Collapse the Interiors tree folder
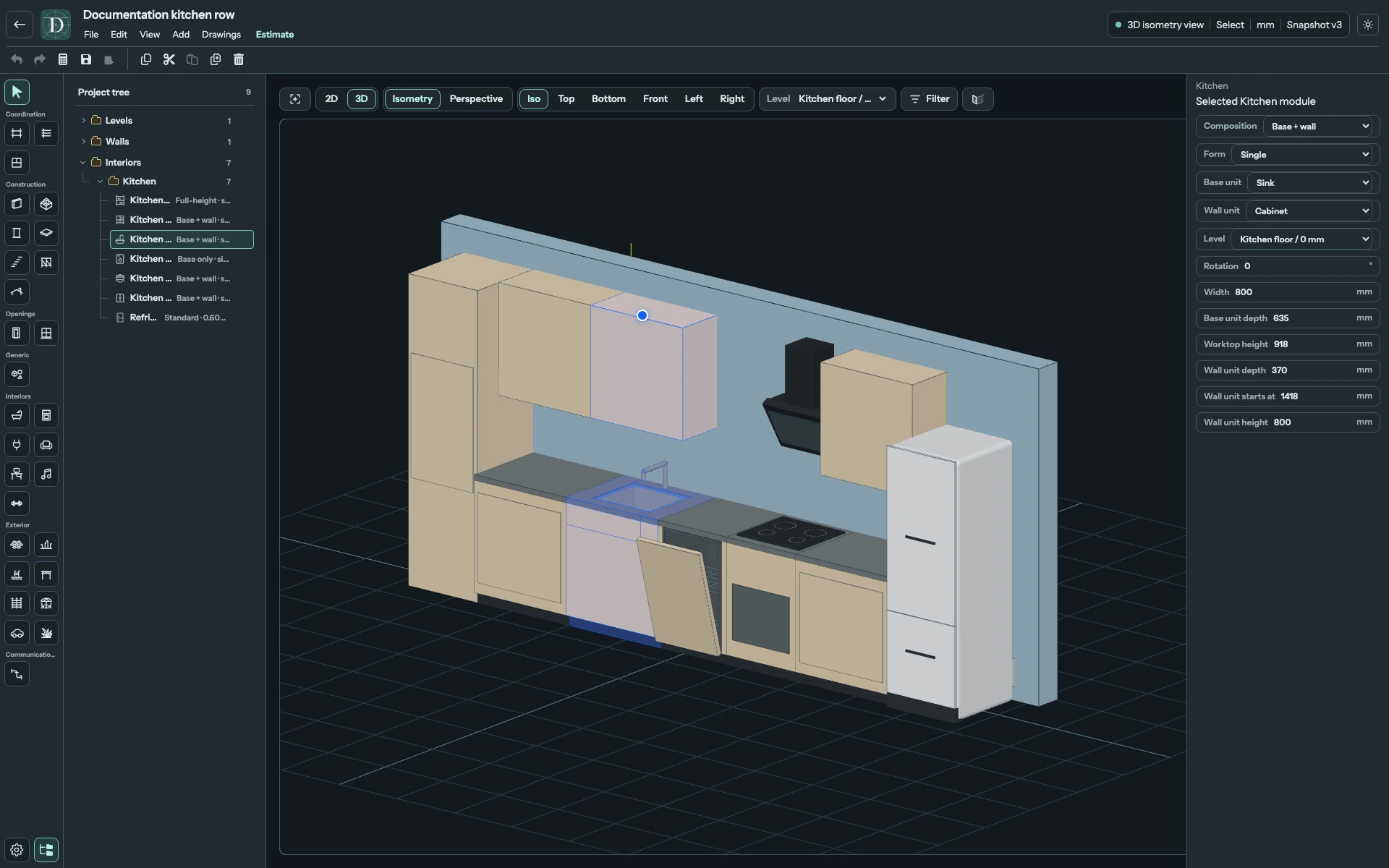Screen dimensions: 1389x868 pos(83,163)
